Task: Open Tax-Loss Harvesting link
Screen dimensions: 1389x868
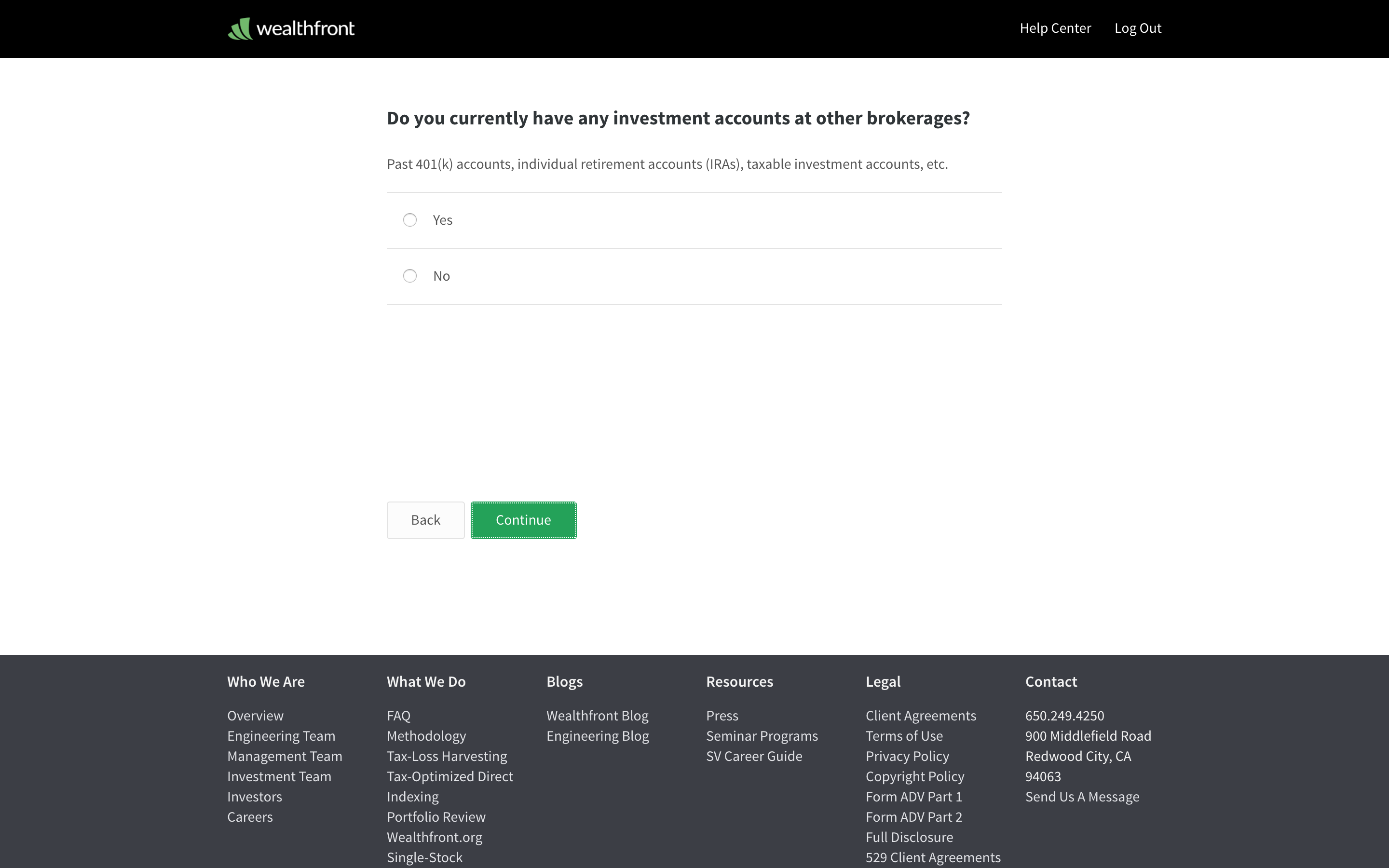Action: (447, 756)
